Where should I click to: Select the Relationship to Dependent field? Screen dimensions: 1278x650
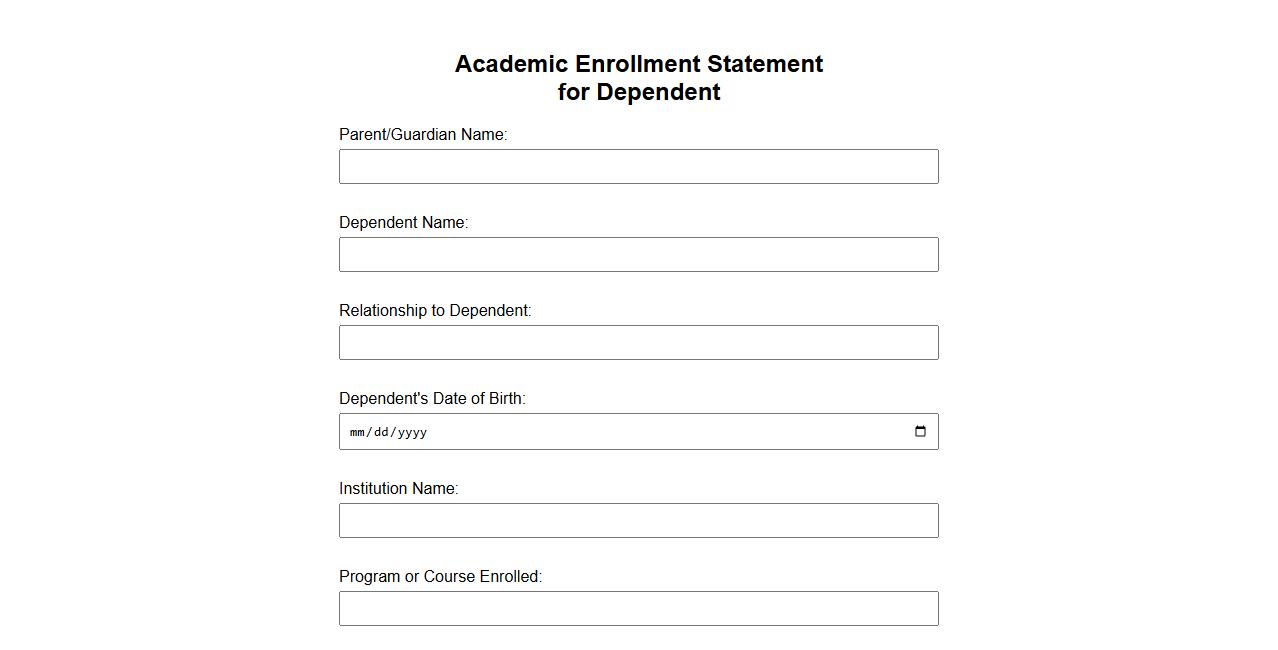coord(638,343)
